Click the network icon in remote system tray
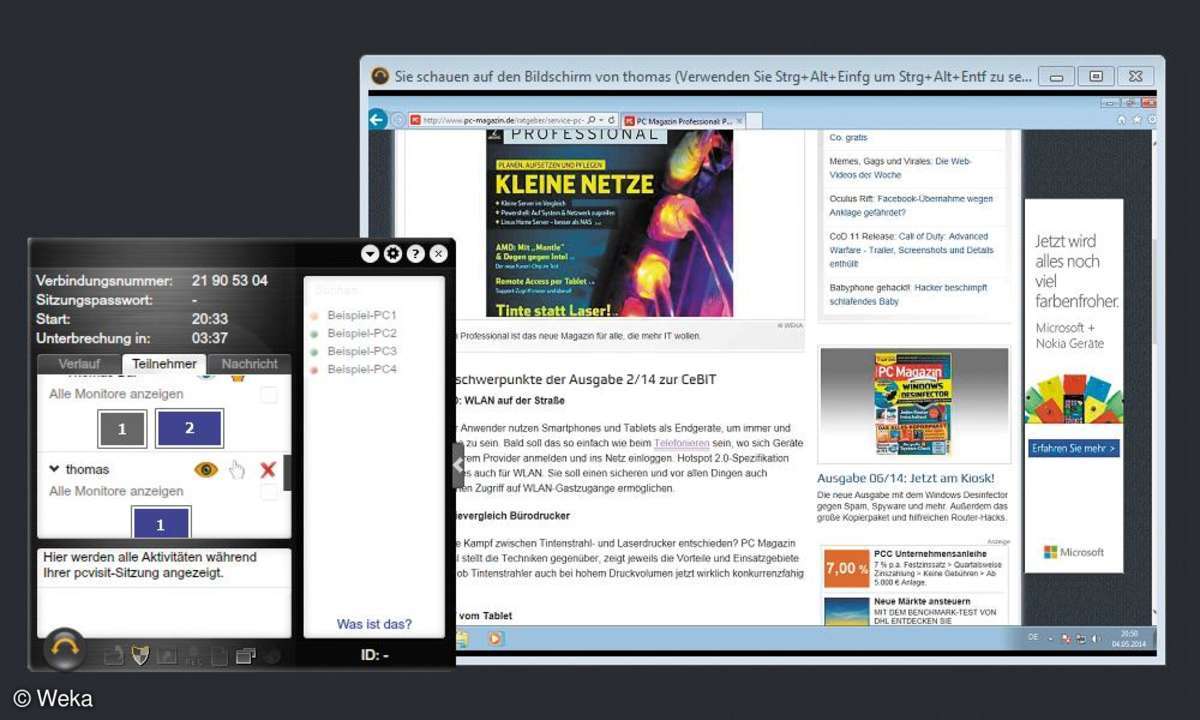 (1081, 638)
